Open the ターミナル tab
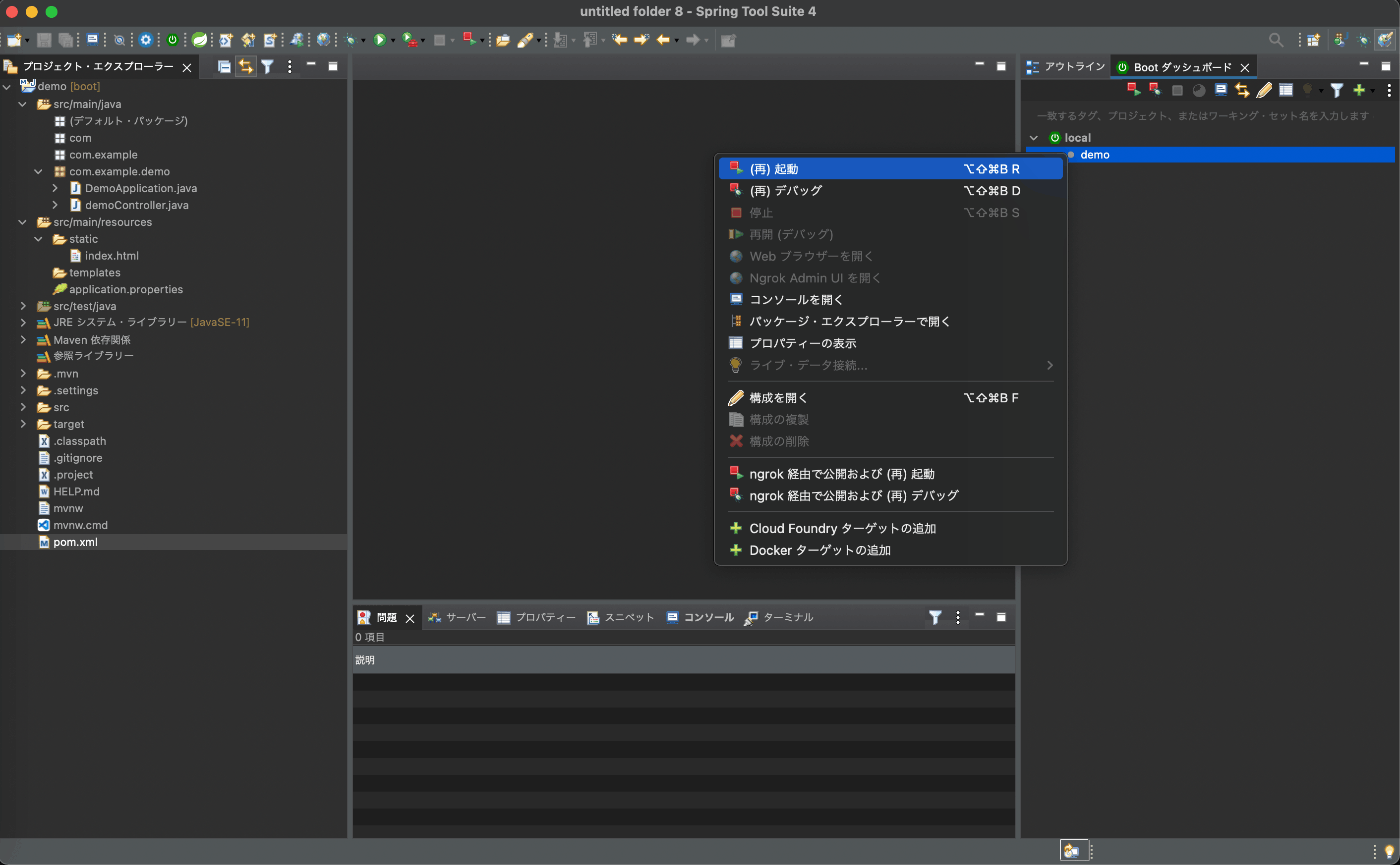The image size is (1400, 865). pos(779,617)
